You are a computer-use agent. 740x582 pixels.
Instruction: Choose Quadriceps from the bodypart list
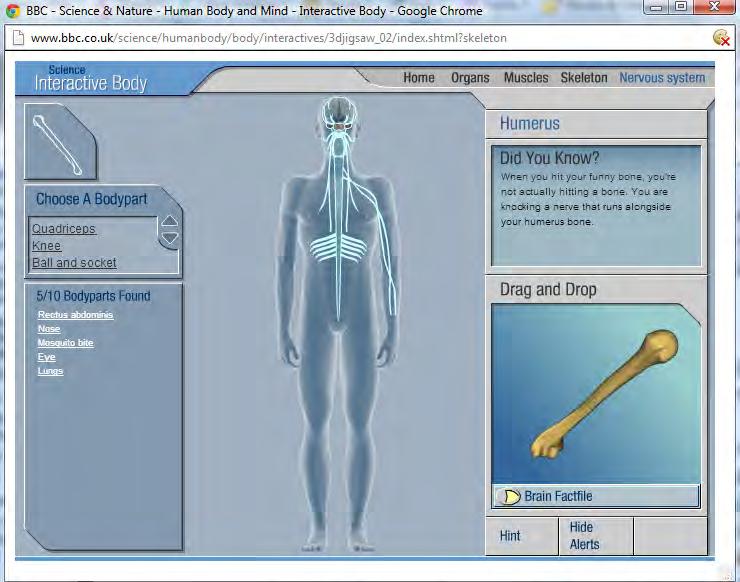[x=64, y=229]
